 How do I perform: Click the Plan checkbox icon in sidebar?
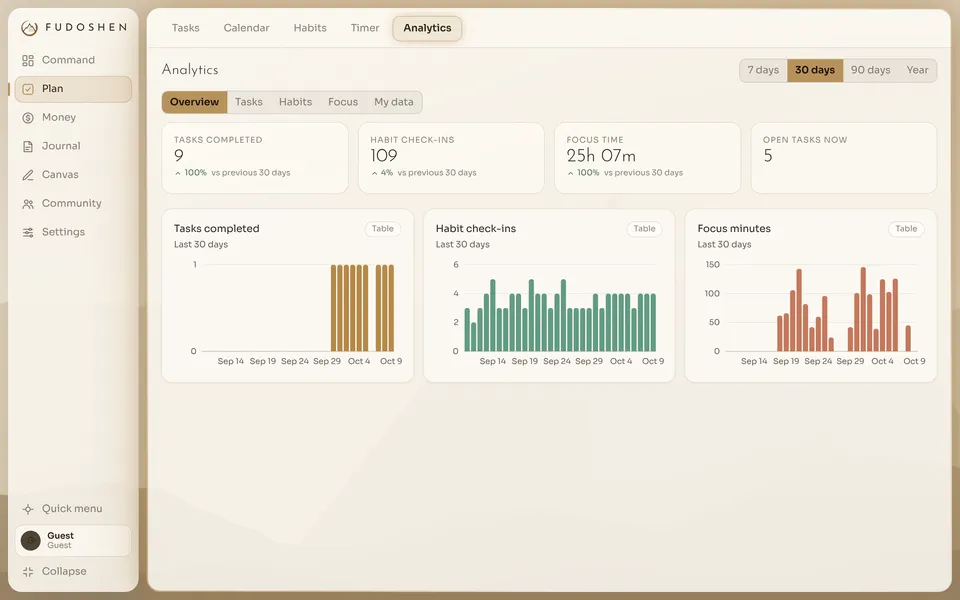(x=28, y=89)
